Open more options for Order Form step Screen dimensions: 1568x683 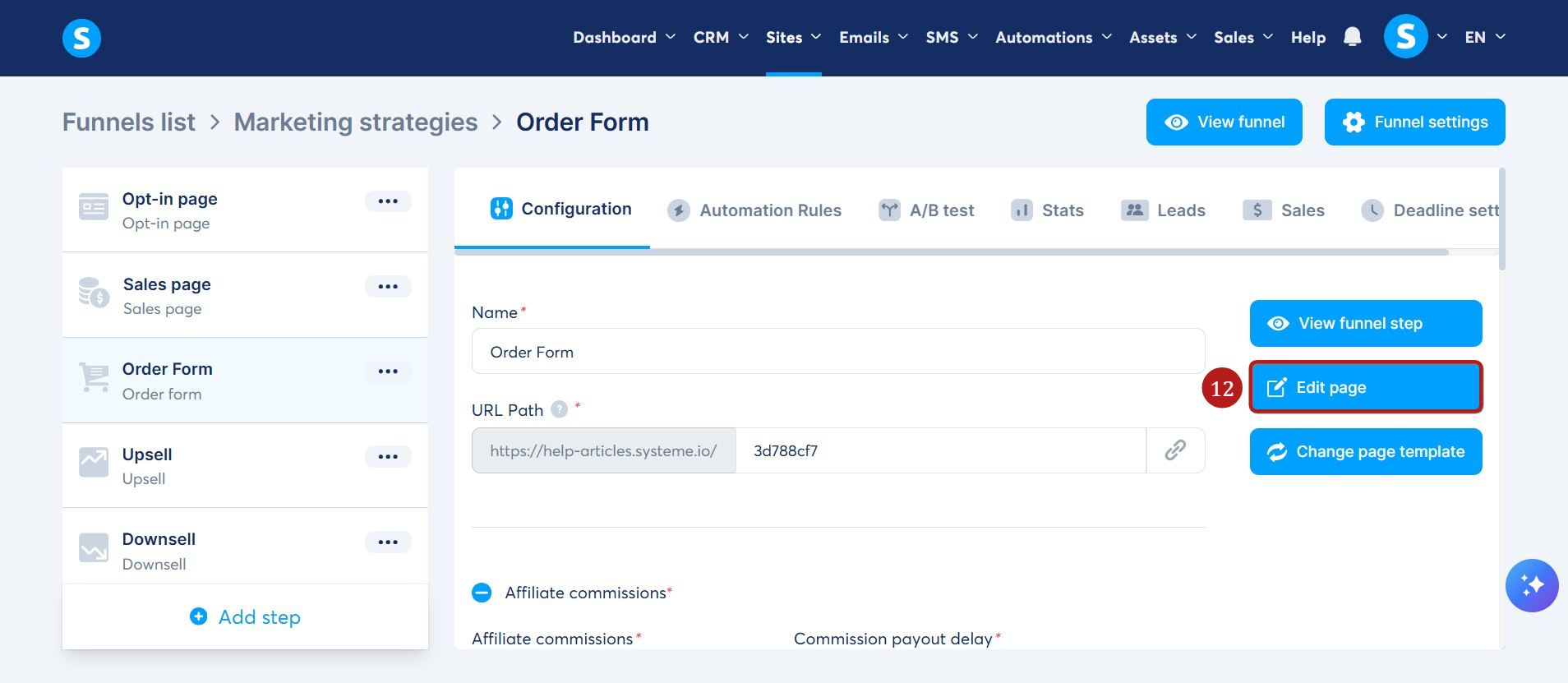388,371
